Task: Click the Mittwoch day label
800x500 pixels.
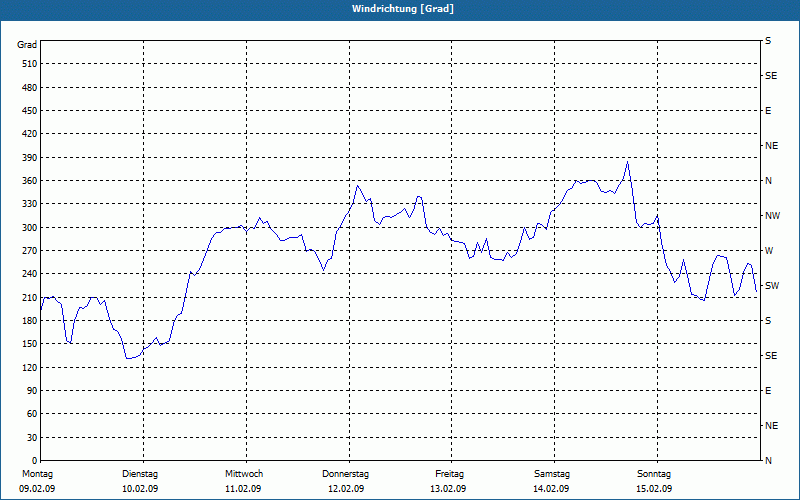Action: [244, 474]
